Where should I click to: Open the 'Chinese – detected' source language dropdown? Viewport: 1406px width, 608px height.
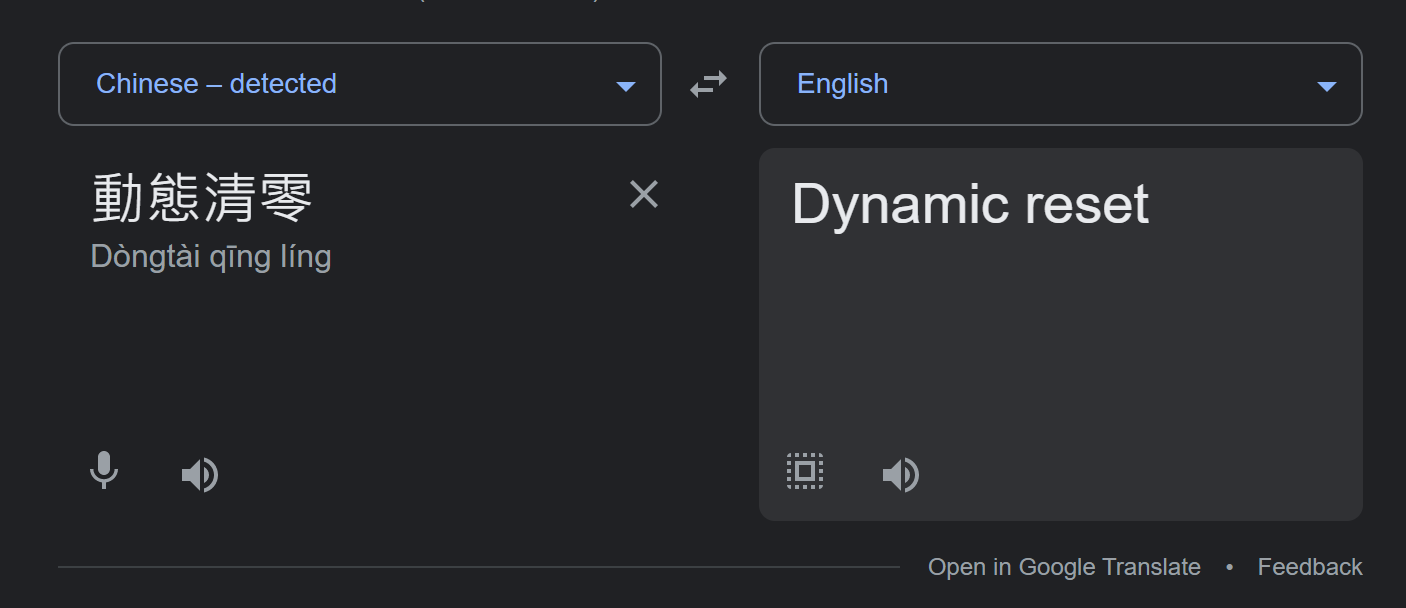coord(360,84)
